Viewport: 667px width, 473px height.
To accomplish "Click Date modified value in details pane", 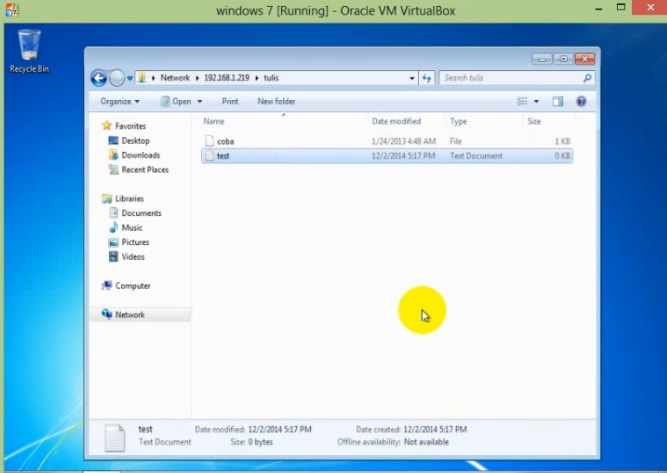I will [x=279, y=429].
